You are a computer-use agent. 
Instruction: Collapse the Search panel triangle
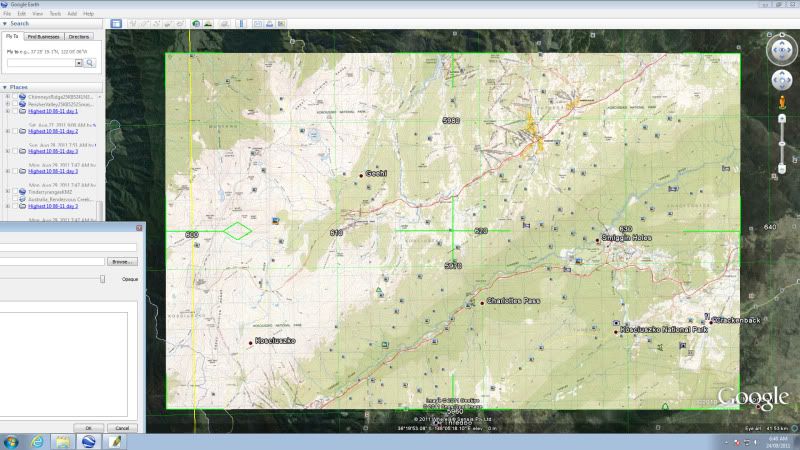(5, 23)
